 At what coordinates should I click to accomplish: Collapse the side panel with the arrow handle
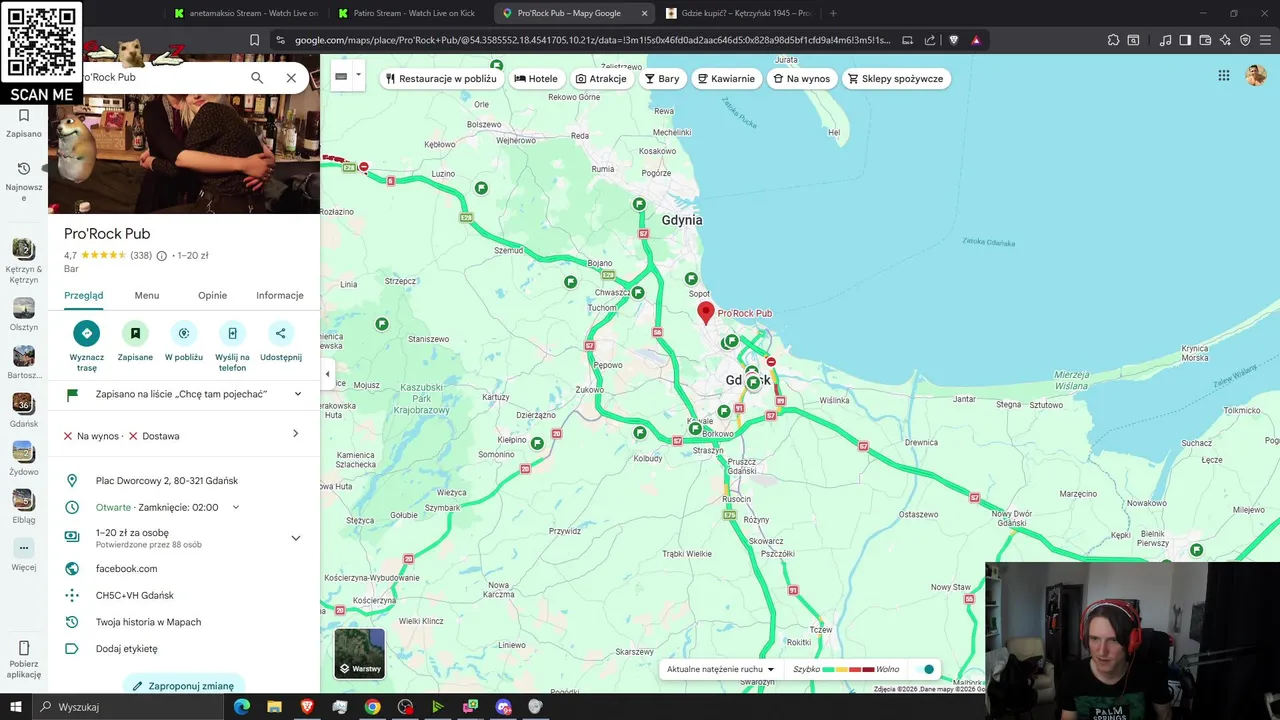[x=327, y=374]
